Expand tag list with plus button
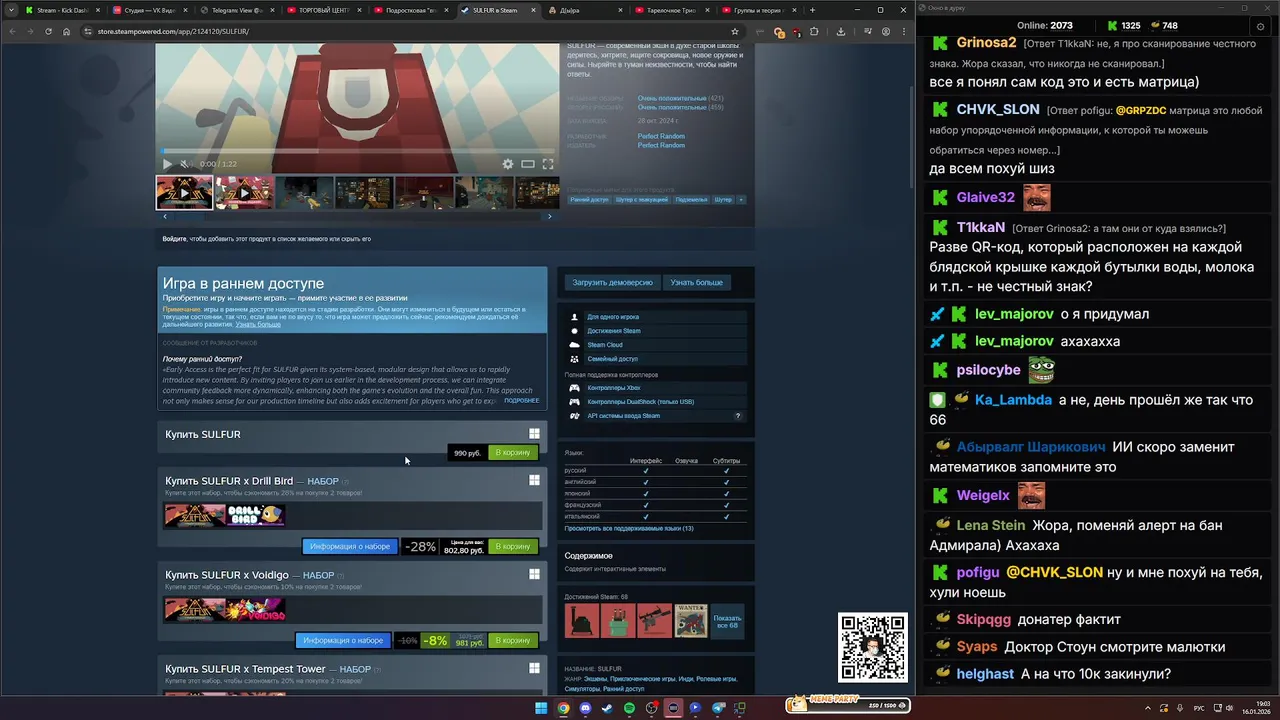Viewport: 1280px width, 720px height. click(741, 199)
